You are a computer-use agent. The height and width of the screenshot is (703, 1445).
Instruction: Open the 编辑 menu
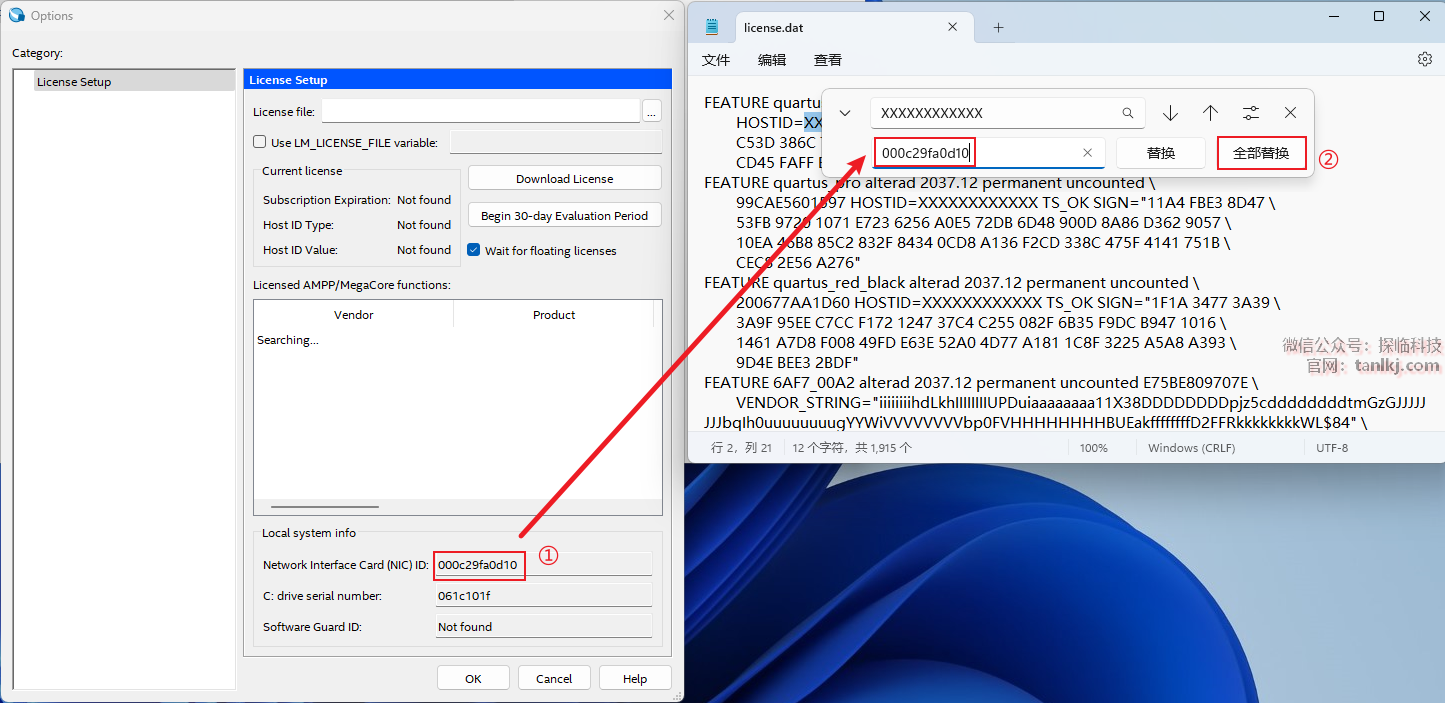(x=772, y=60)
